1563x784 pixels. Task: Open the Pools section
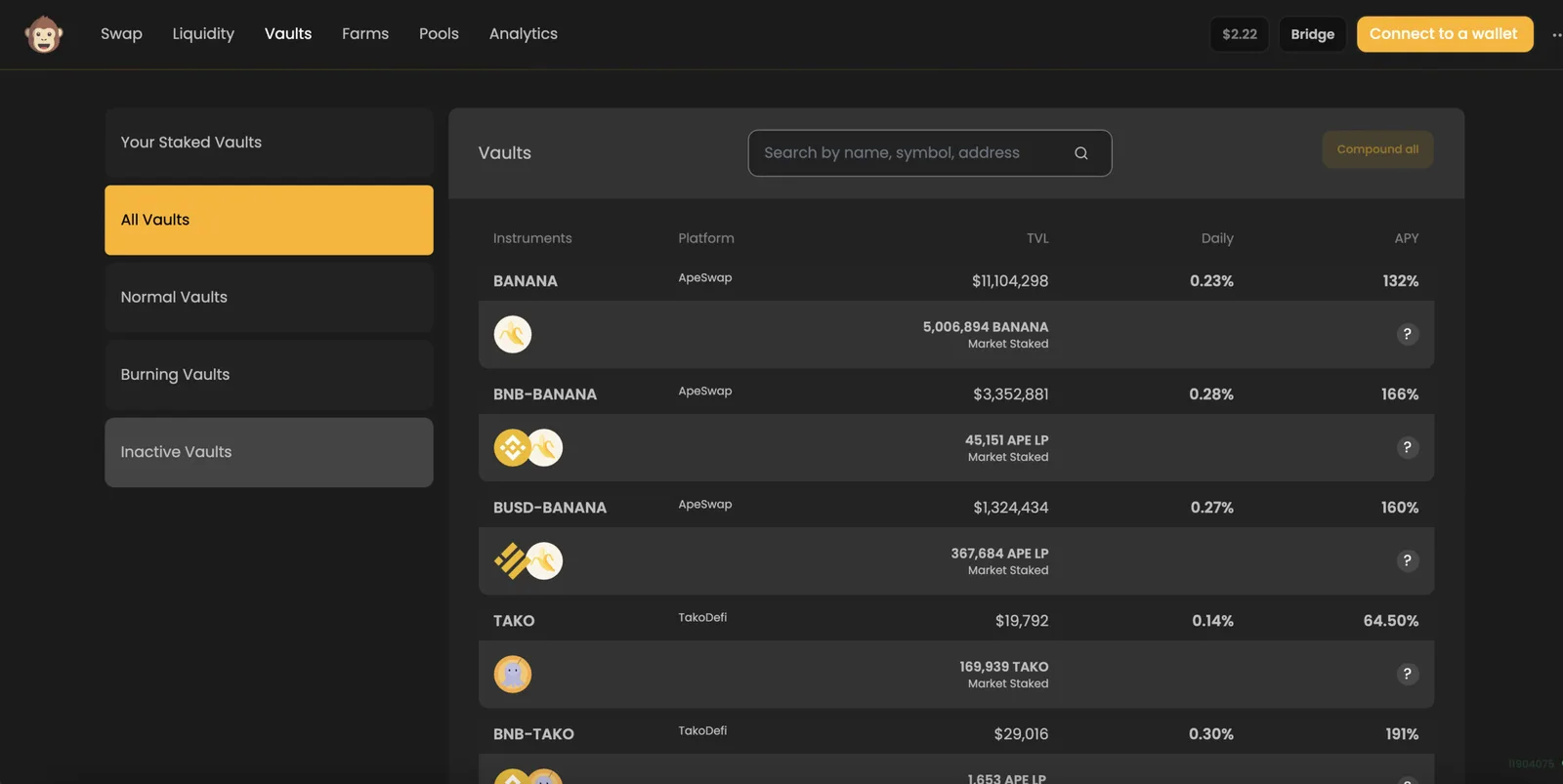point(439,33)
